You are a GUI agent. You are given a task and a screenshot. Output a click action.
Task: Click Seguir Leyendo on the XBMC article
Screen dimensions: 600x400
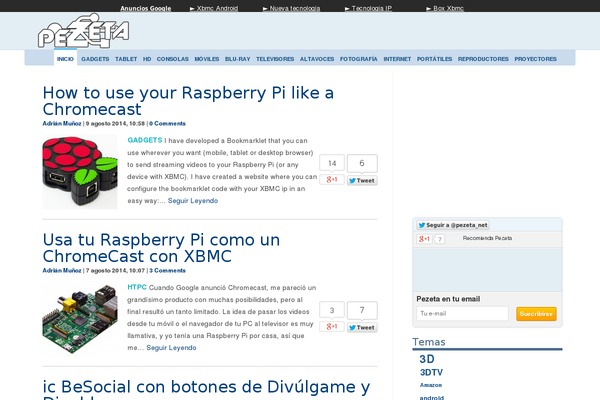(171, 348)
